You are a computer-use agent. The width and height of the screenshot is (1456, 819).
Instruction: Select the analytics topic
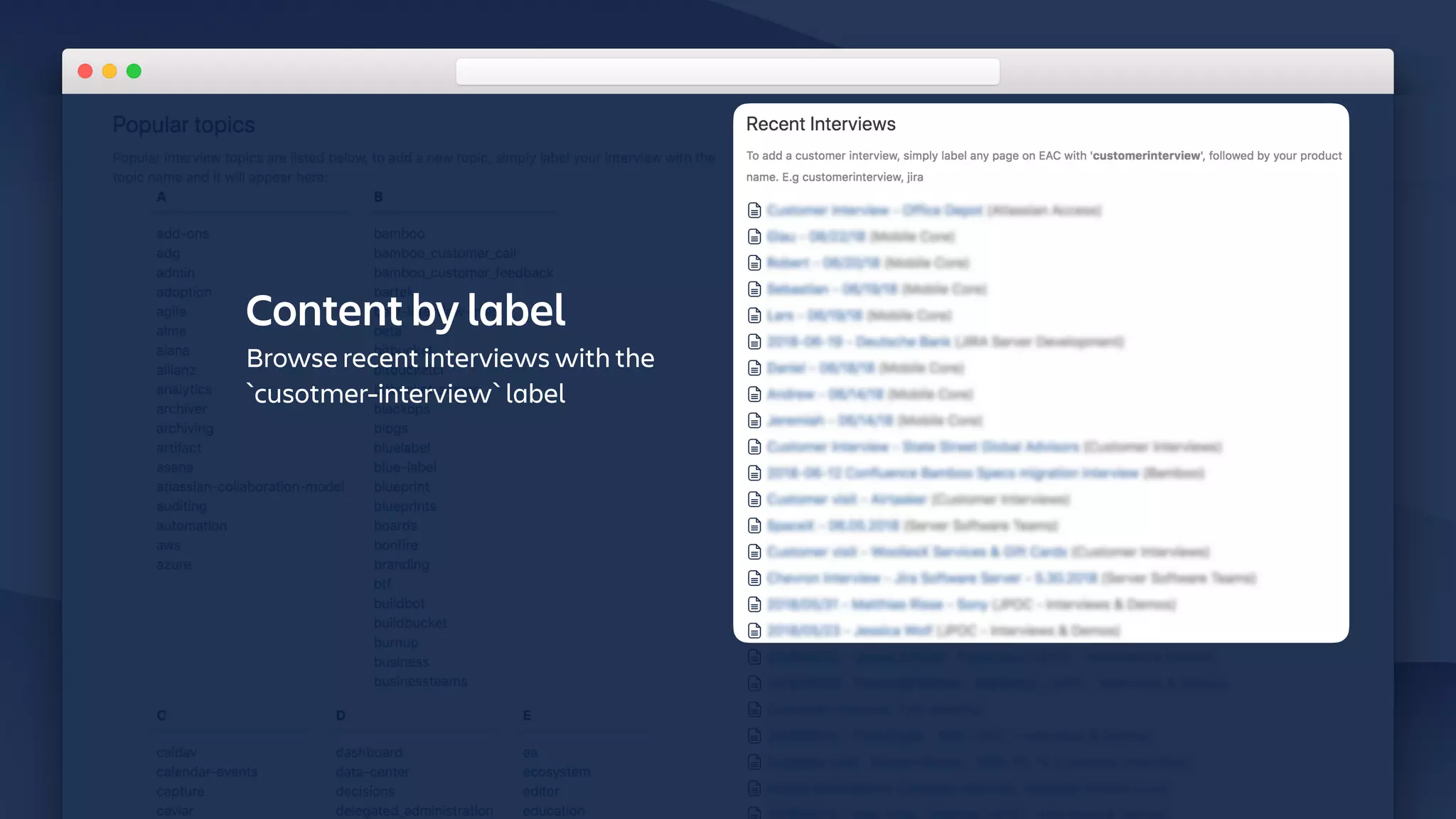coord(184,390)
